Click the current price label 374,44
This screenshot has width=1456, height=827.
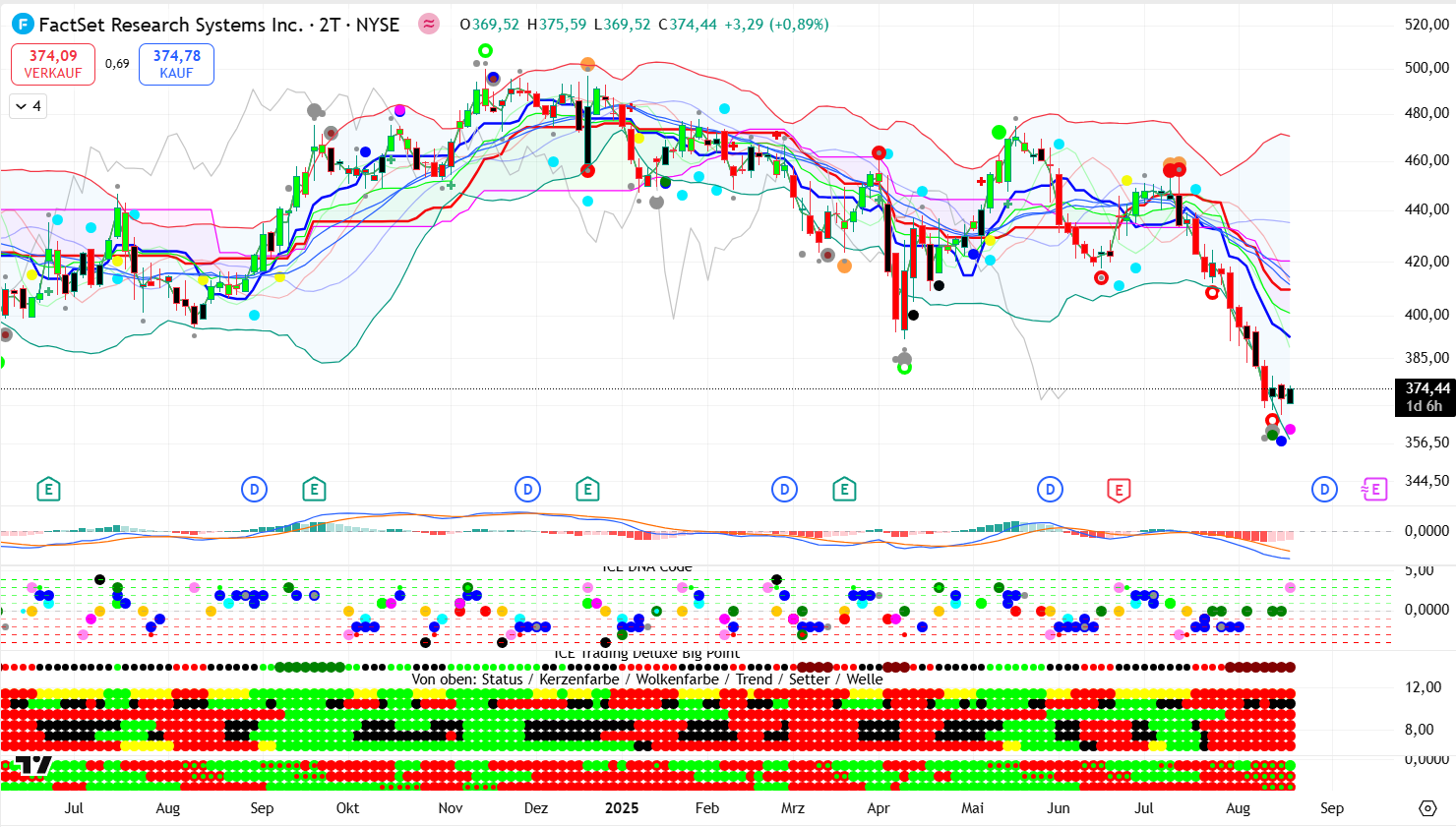point(1426,389)
